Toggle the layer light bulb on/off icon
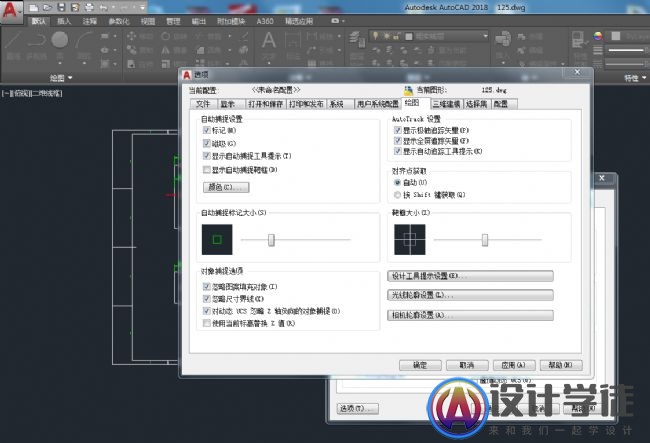Viewport: 650px width, 443px height. (375, 36)
